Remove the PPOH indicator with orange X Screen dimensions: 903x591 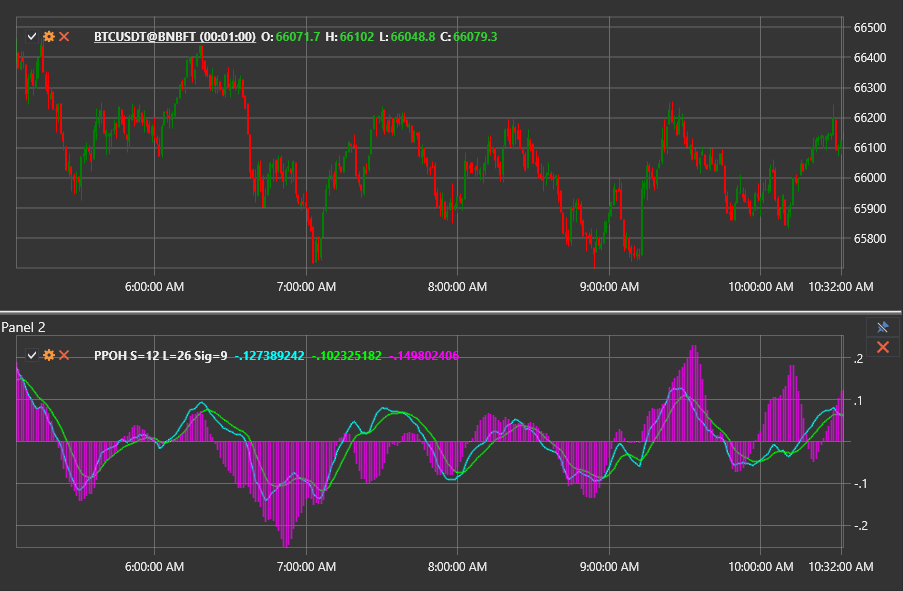[64, 355]
